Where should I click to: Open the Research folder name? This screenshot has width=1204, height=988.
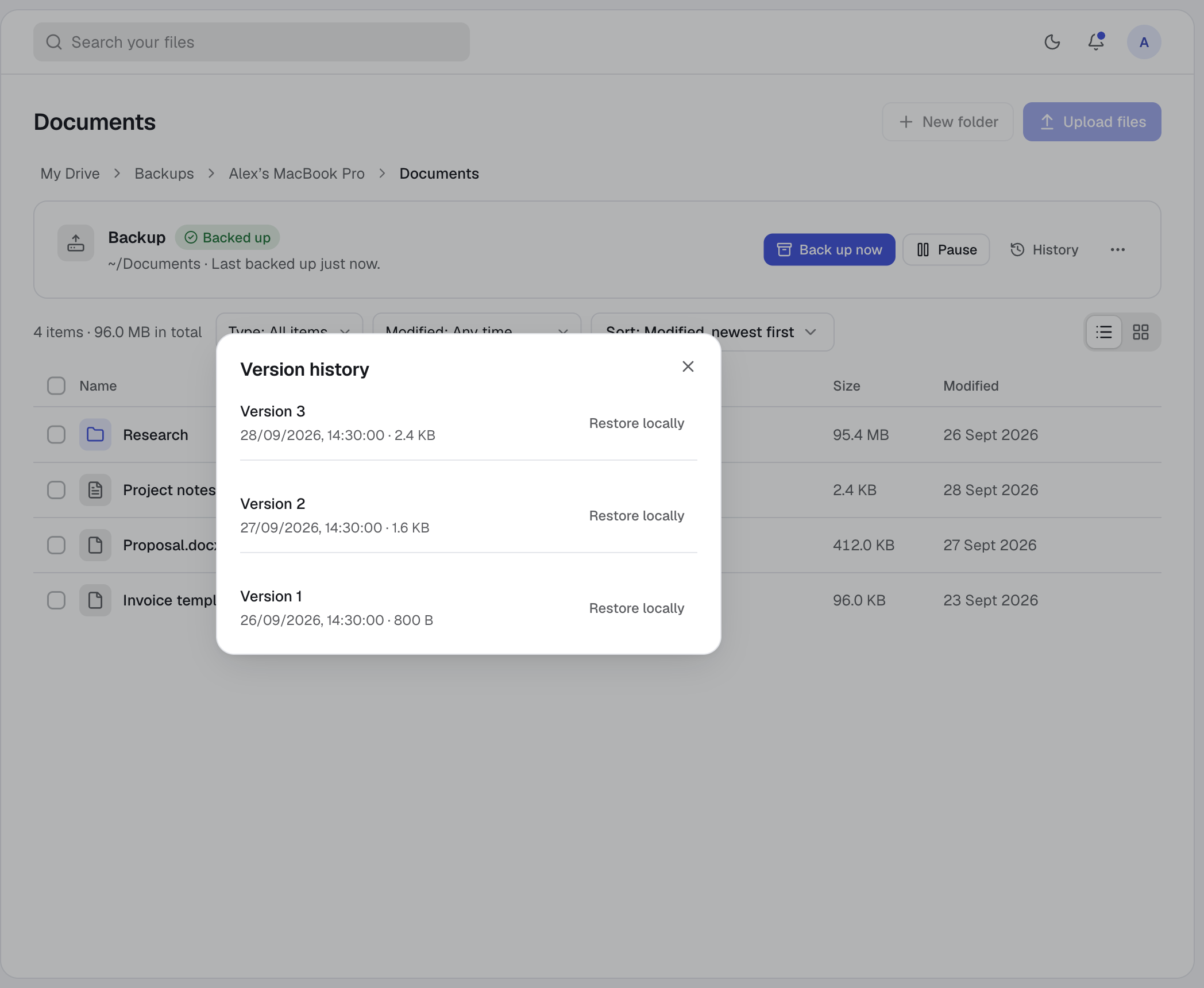tap(156, 435)
